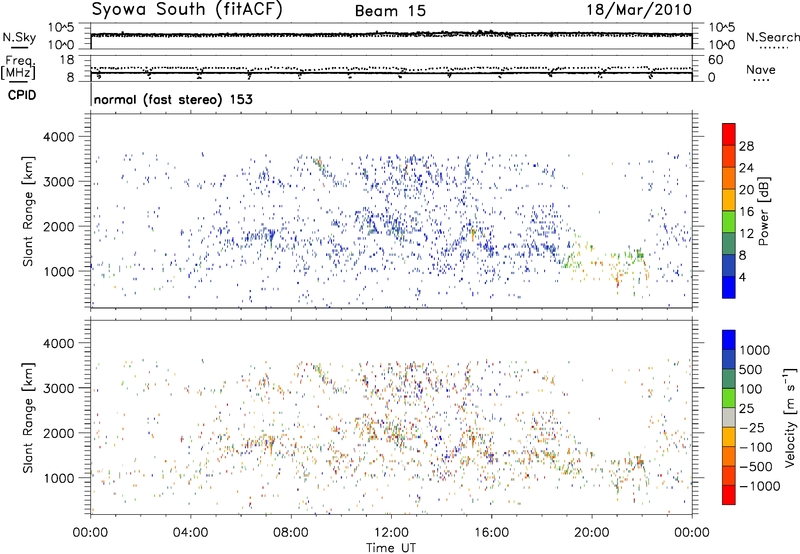800x554 pixels.
Task: Click the frequency axis value '18'
Action: click(67, 60)
